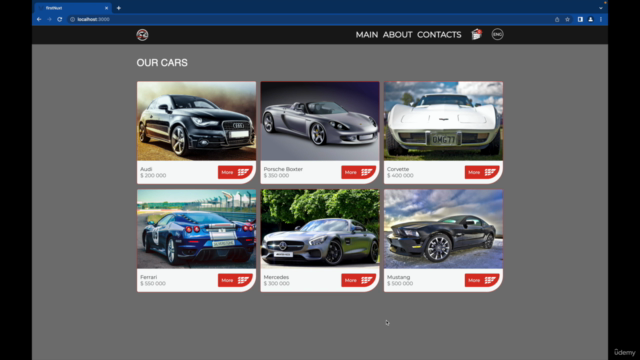Click the site logo in the header
The width and height of the screenshot is (640, 360).
[142, 35]
